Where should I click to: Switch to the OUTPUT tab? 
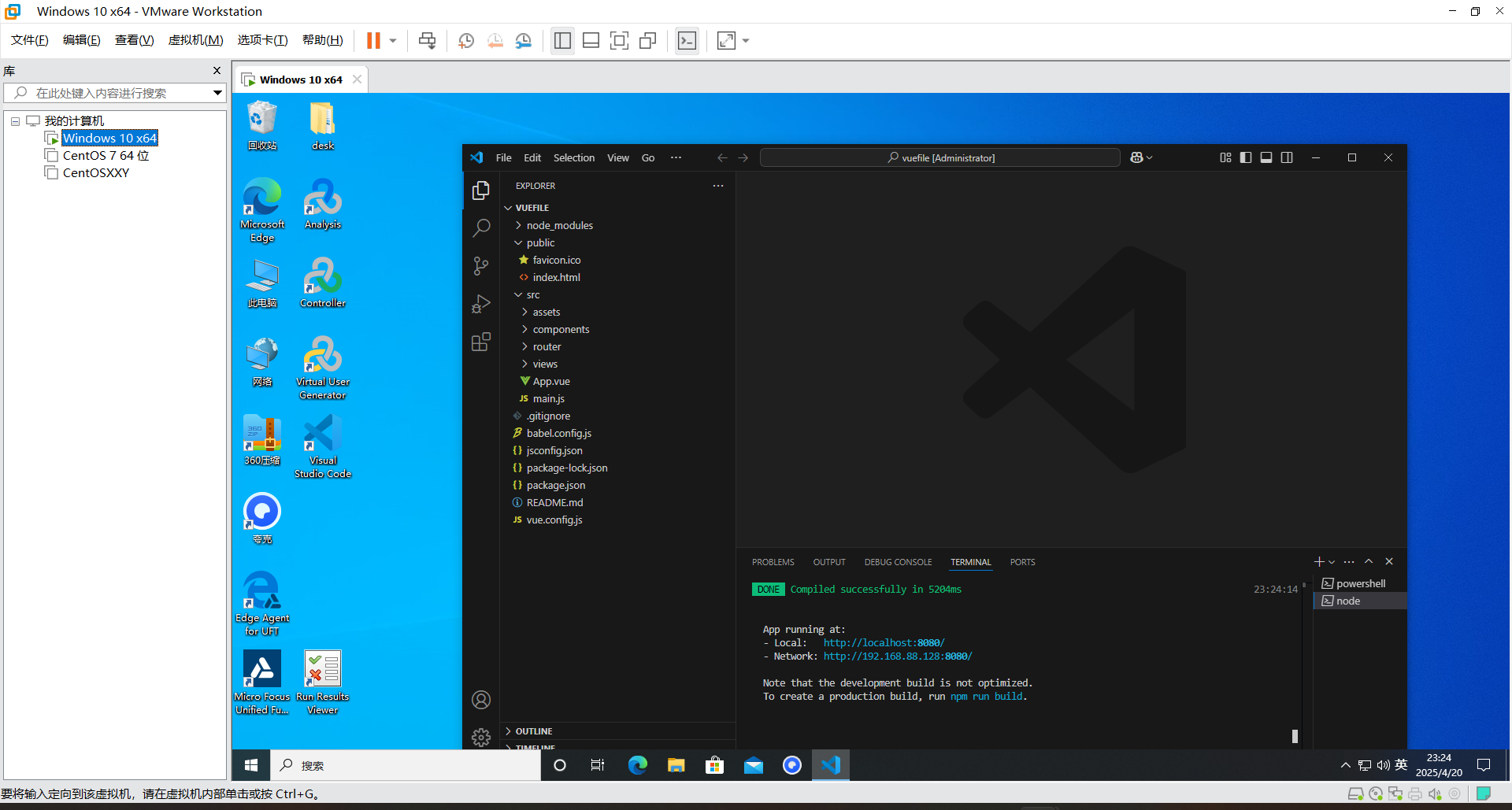tap(829, 562)
